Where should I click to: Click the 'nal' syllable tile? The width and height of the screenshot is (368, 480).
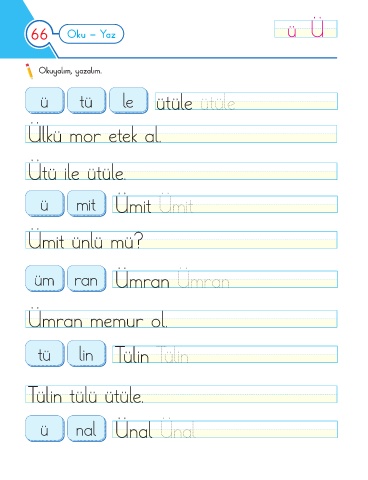tap(87, 429)
